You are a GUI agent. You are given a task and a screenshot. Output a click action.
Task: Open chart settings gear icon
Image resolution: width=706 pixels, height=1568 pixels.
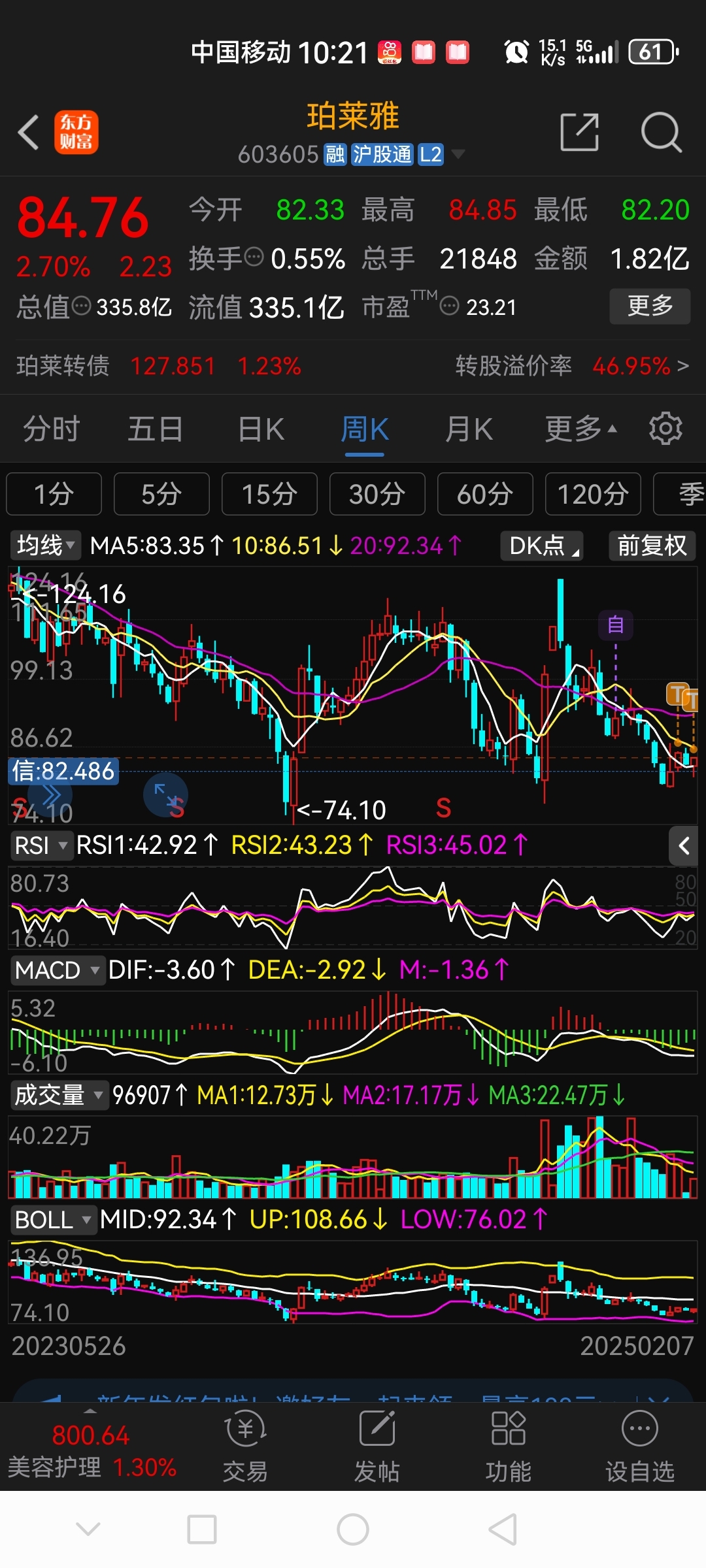[665, 429]
